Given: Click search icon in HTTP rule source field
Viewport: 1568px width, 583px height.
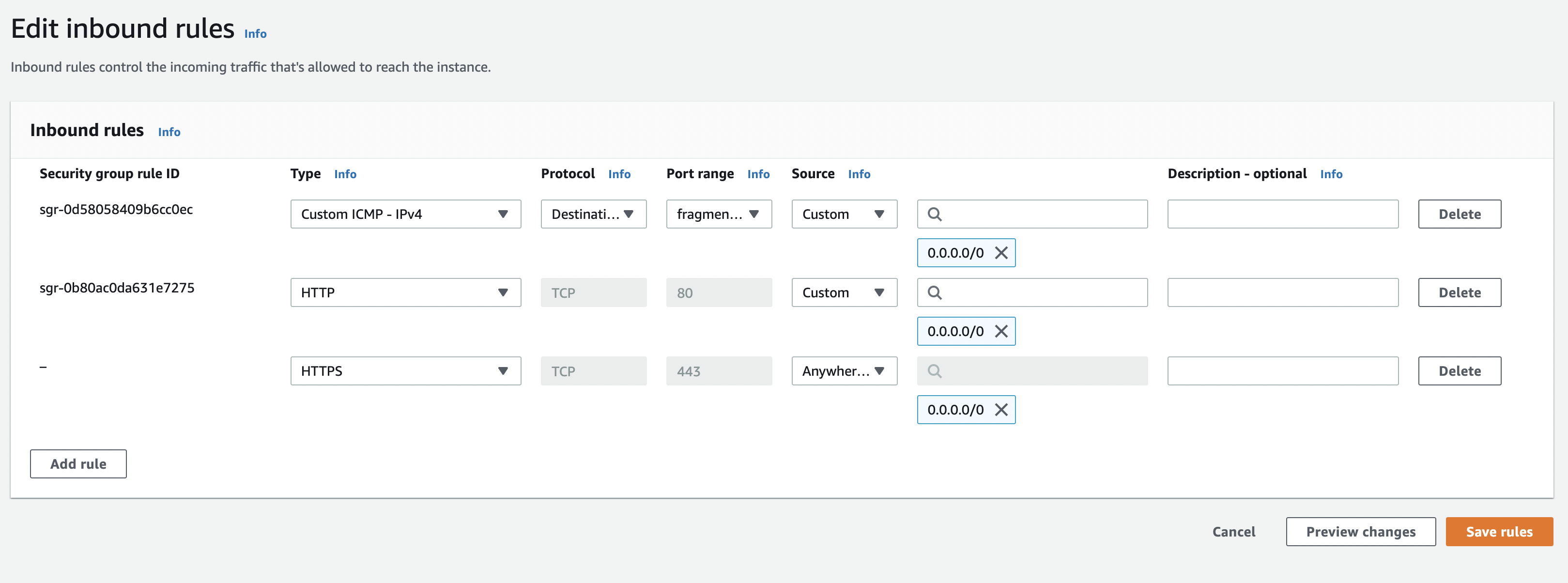Looking at the screenshot, I should pos(934,293).
